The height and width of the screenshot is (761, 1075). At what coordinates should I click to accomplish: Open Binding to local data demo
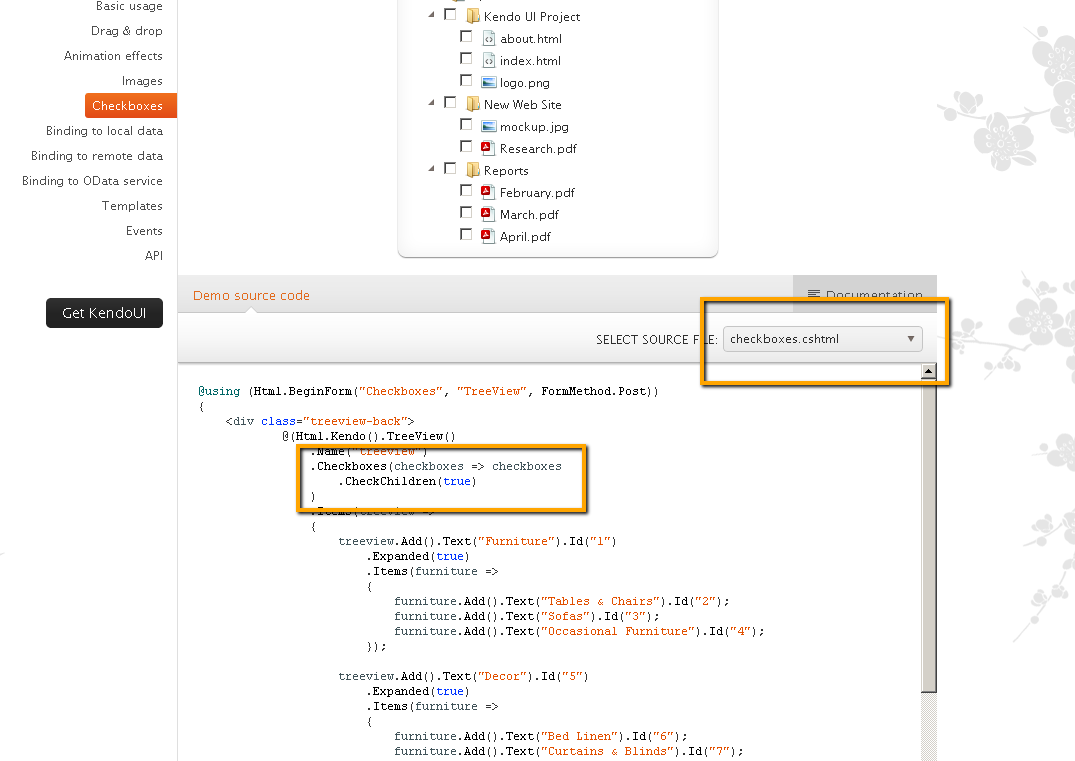coord(104,130)
